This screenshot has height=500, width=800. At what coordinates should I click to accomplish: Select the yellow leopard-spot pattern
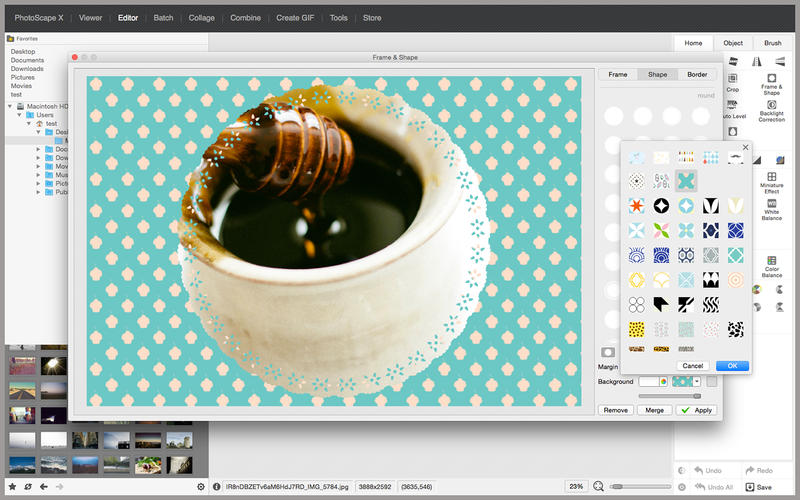pyautogui.click(x=635, y=329)
